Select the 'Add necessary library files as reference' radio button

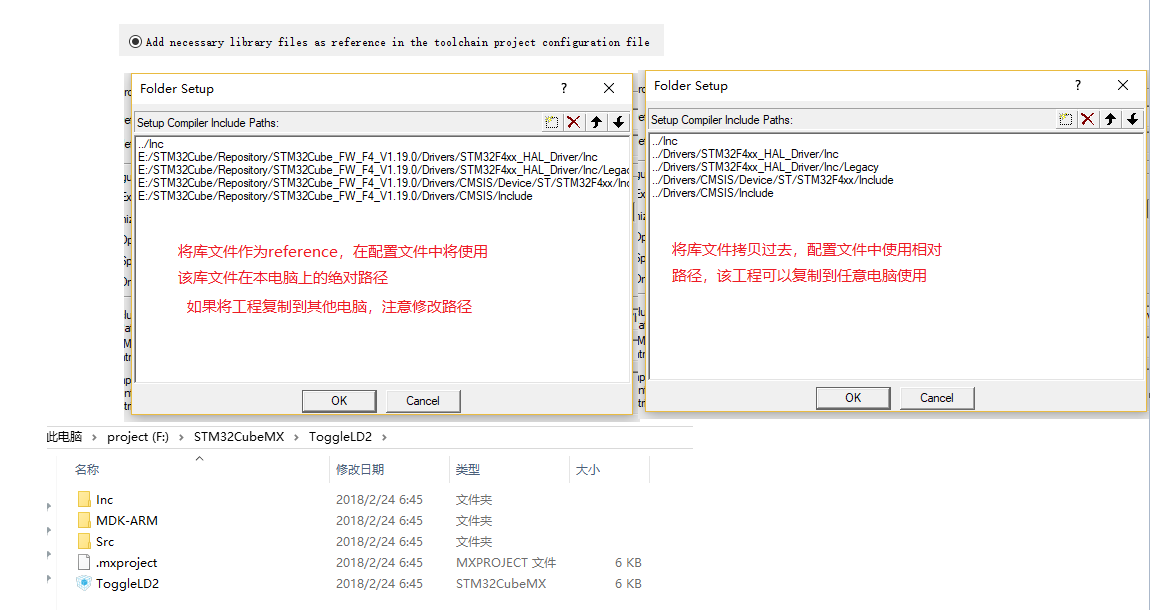point(135,42)
